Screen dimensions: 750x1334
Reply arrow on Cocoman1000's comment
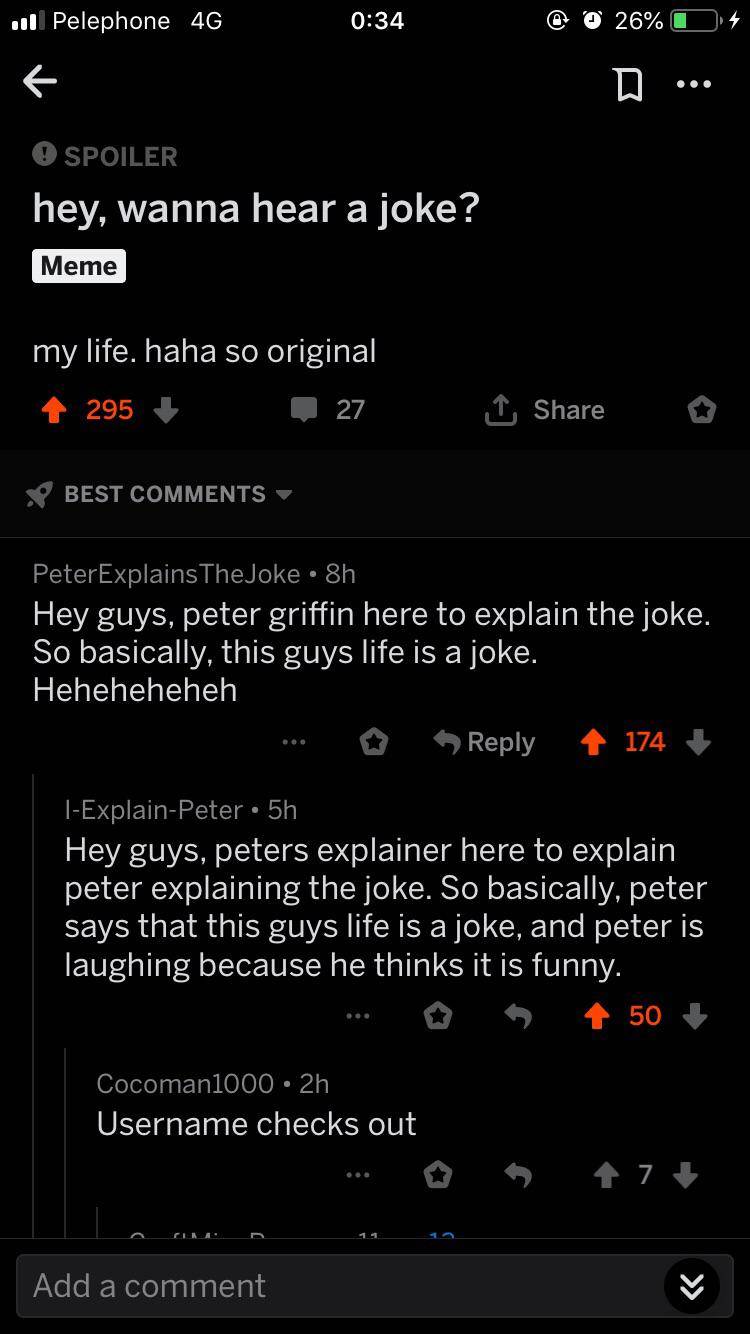(x=517, y=1175)
